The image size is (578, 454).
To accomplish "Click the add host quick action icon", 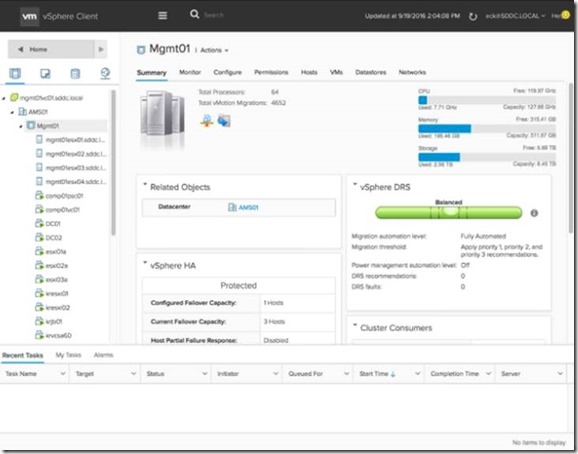I will pyautogui.click(x=207, y=121).
